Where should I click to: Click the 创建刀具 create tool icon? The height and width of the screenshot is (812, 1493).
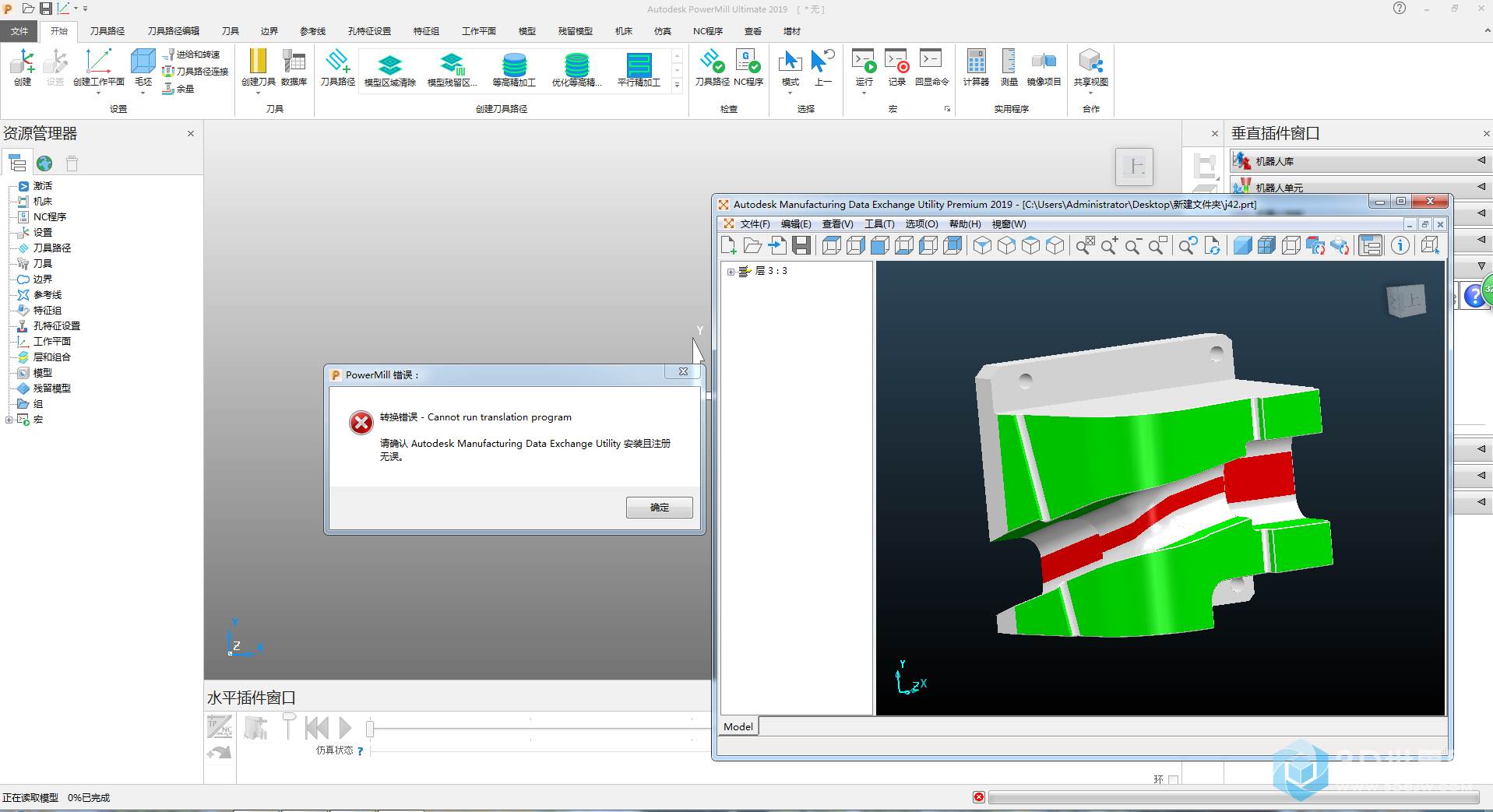[258, 67]
